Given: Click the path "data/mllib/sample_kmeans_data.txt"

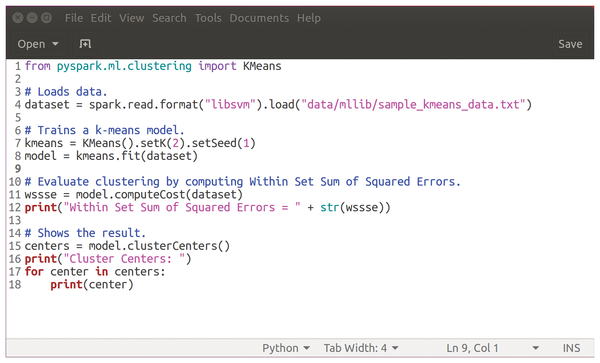Looking at the screenshot, I should (x=413, y=105).
